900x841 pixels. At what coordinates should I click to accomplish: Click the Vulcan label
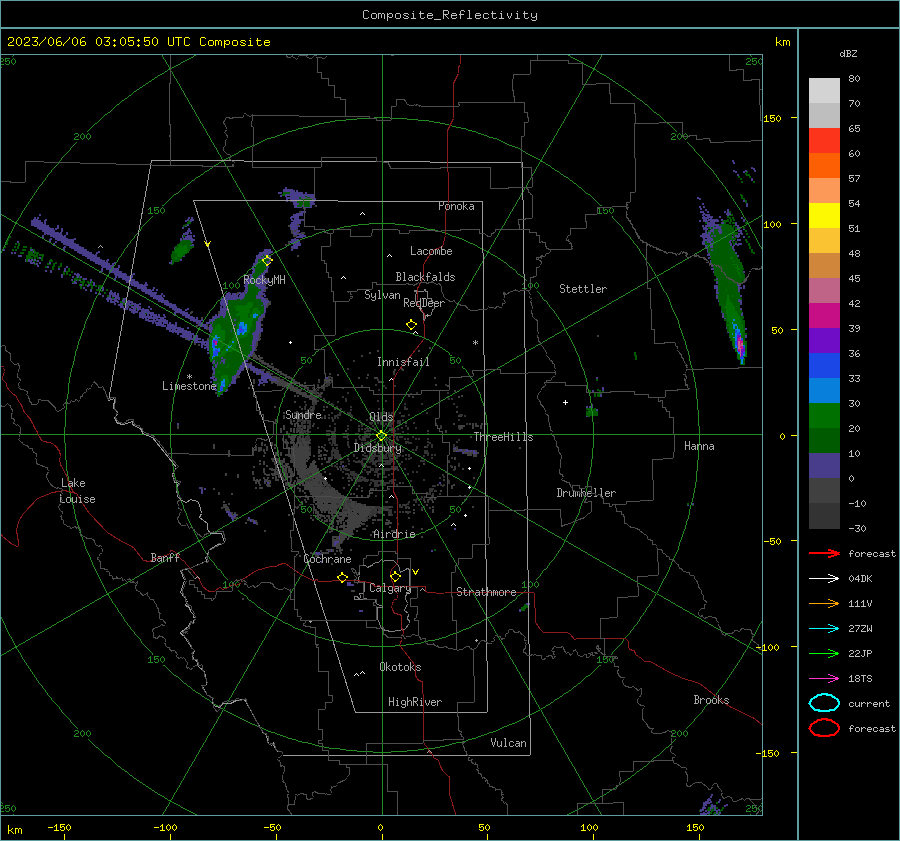tap(508, 743)
